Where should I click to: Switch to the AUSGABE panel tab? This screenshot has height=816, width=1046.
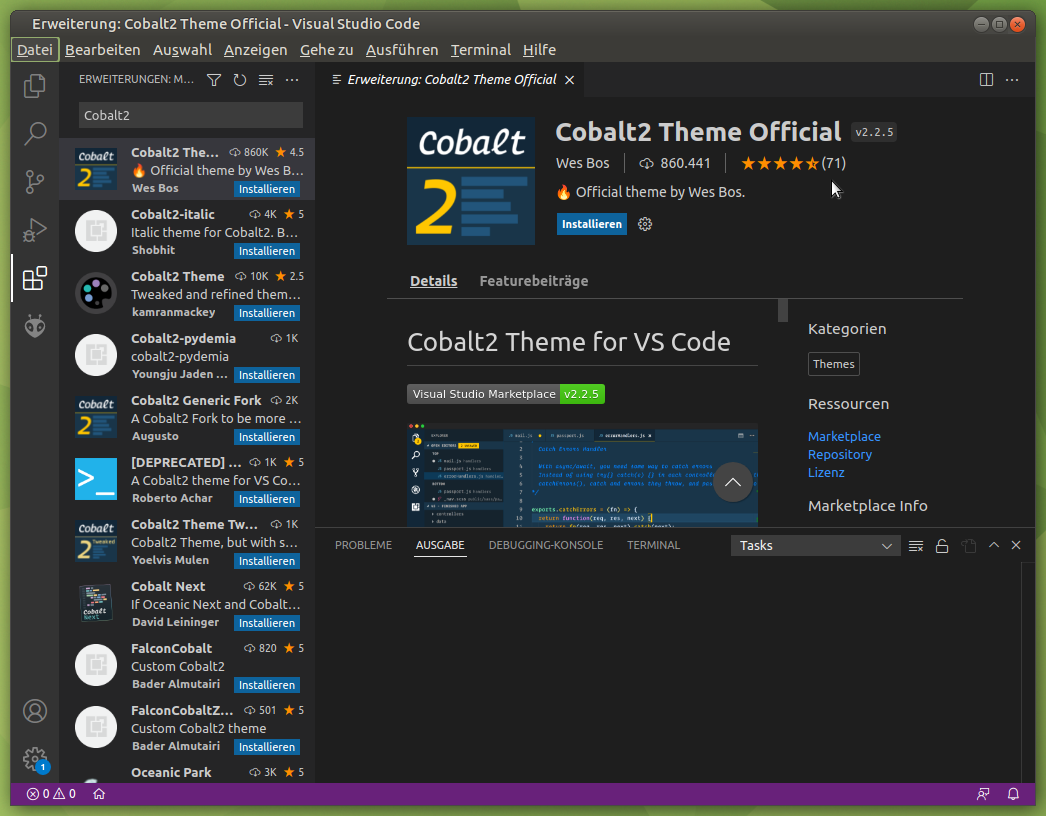coord(440,545)
